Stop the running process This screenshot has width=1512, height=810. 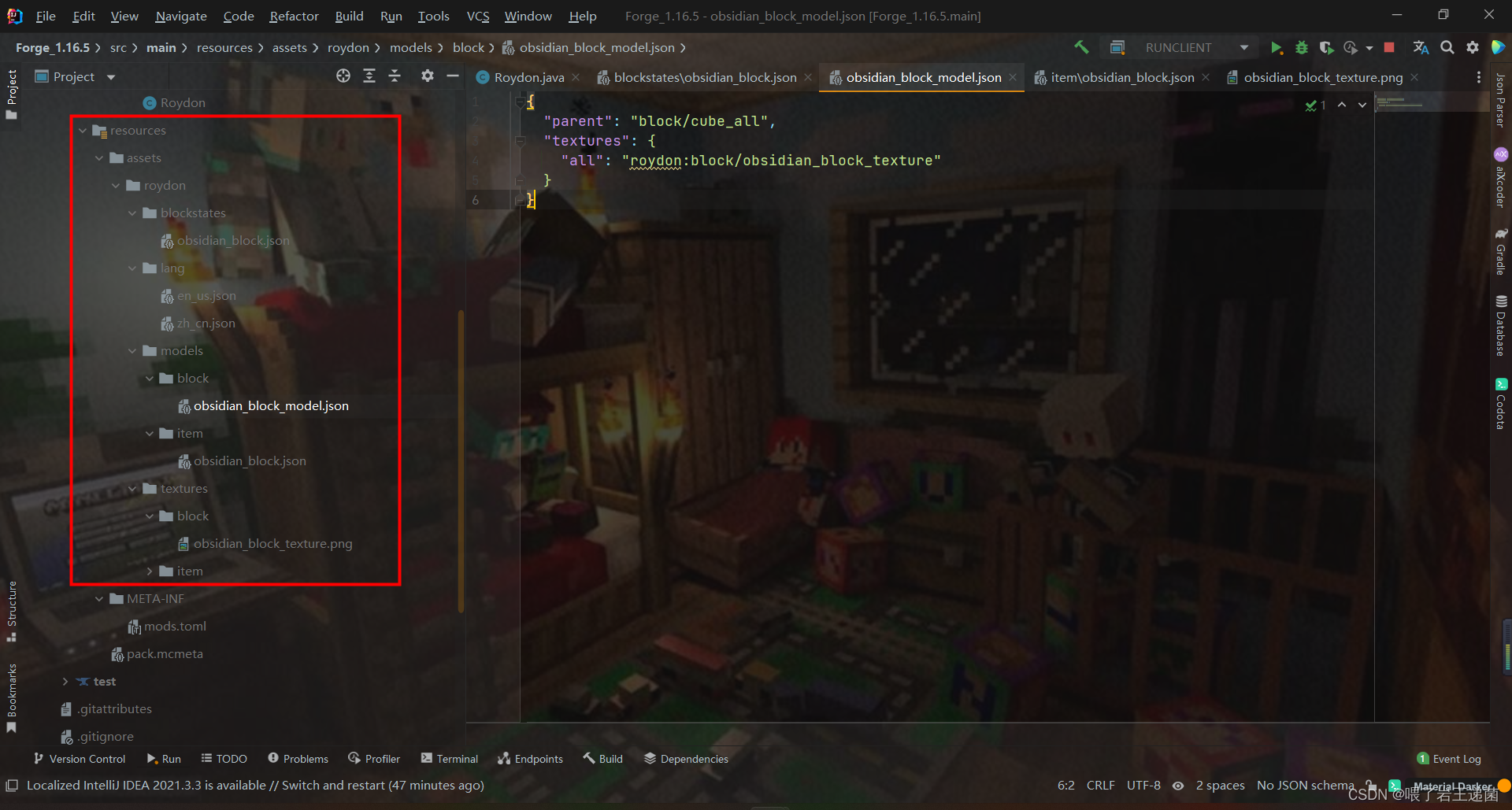[x=1389, y=47]
